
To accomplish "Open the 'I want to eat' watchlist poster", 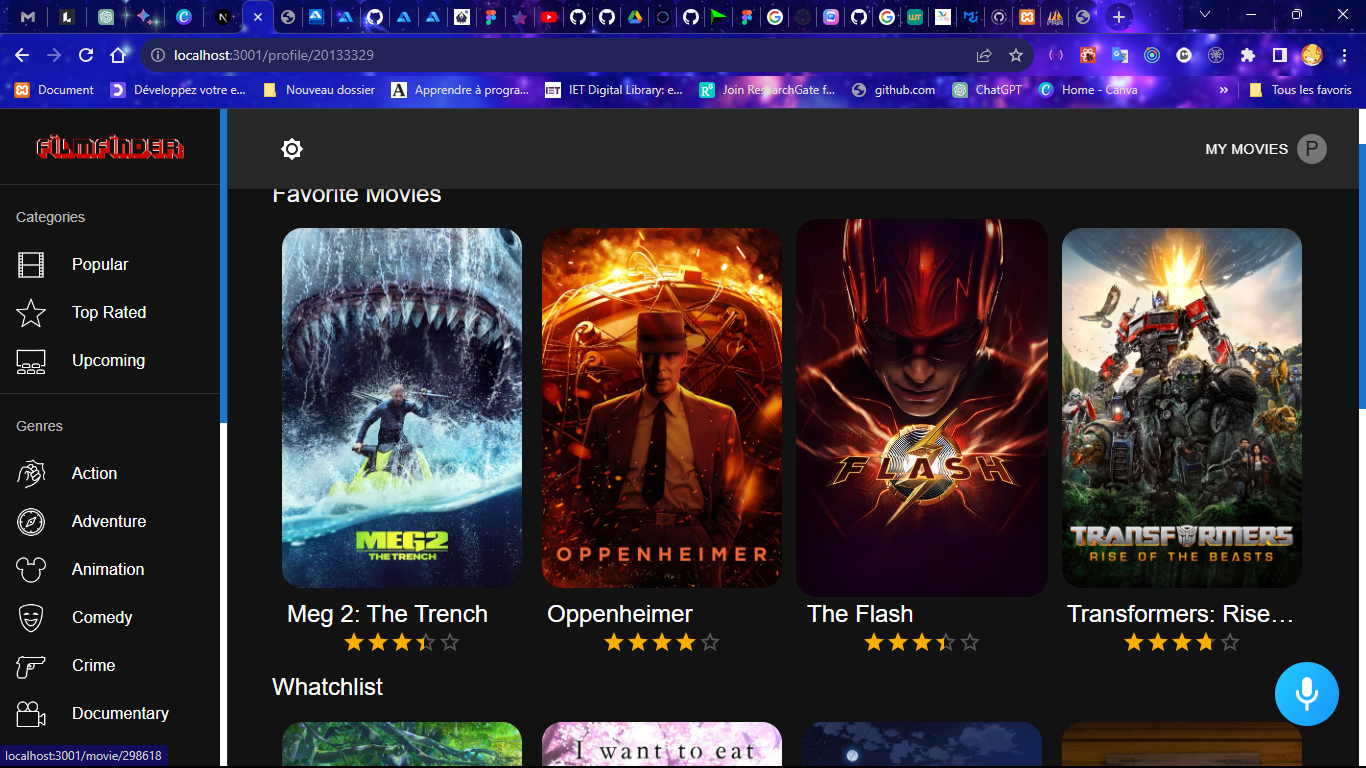I will 662,745.
